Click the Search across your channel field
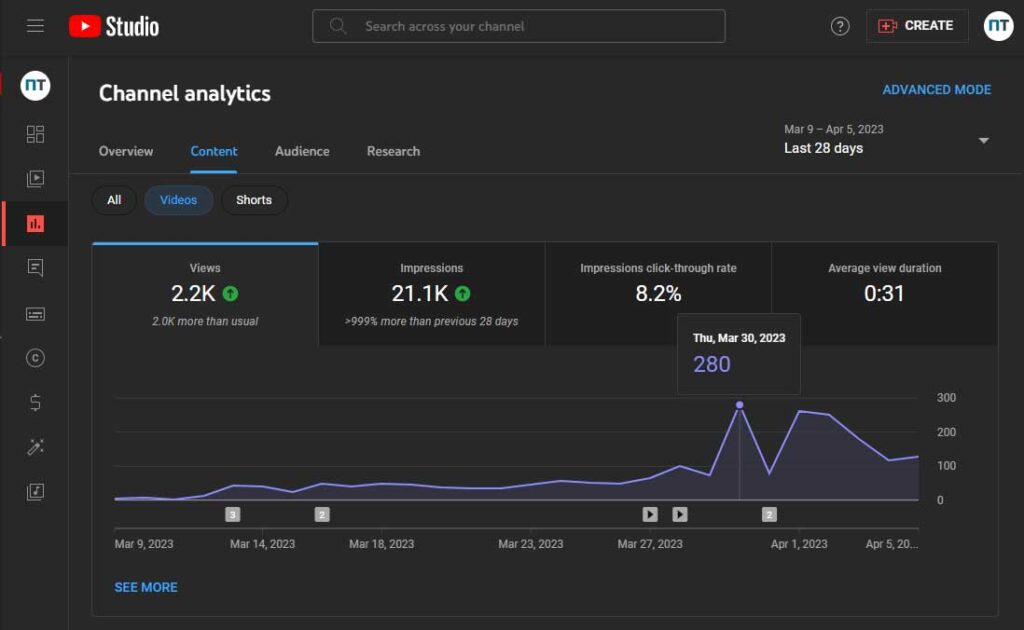1024x630 pixels. coord(519,26)
